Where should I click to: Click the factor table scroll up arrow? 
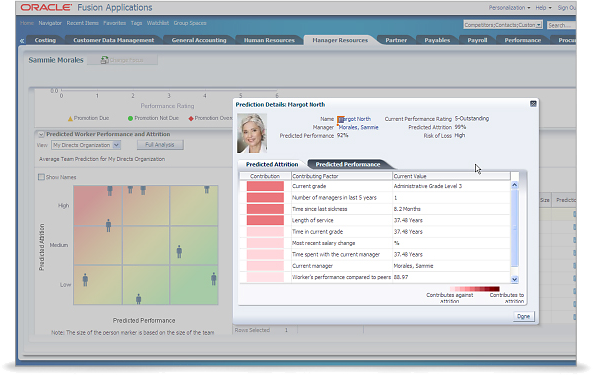click(x=514, y=185)
